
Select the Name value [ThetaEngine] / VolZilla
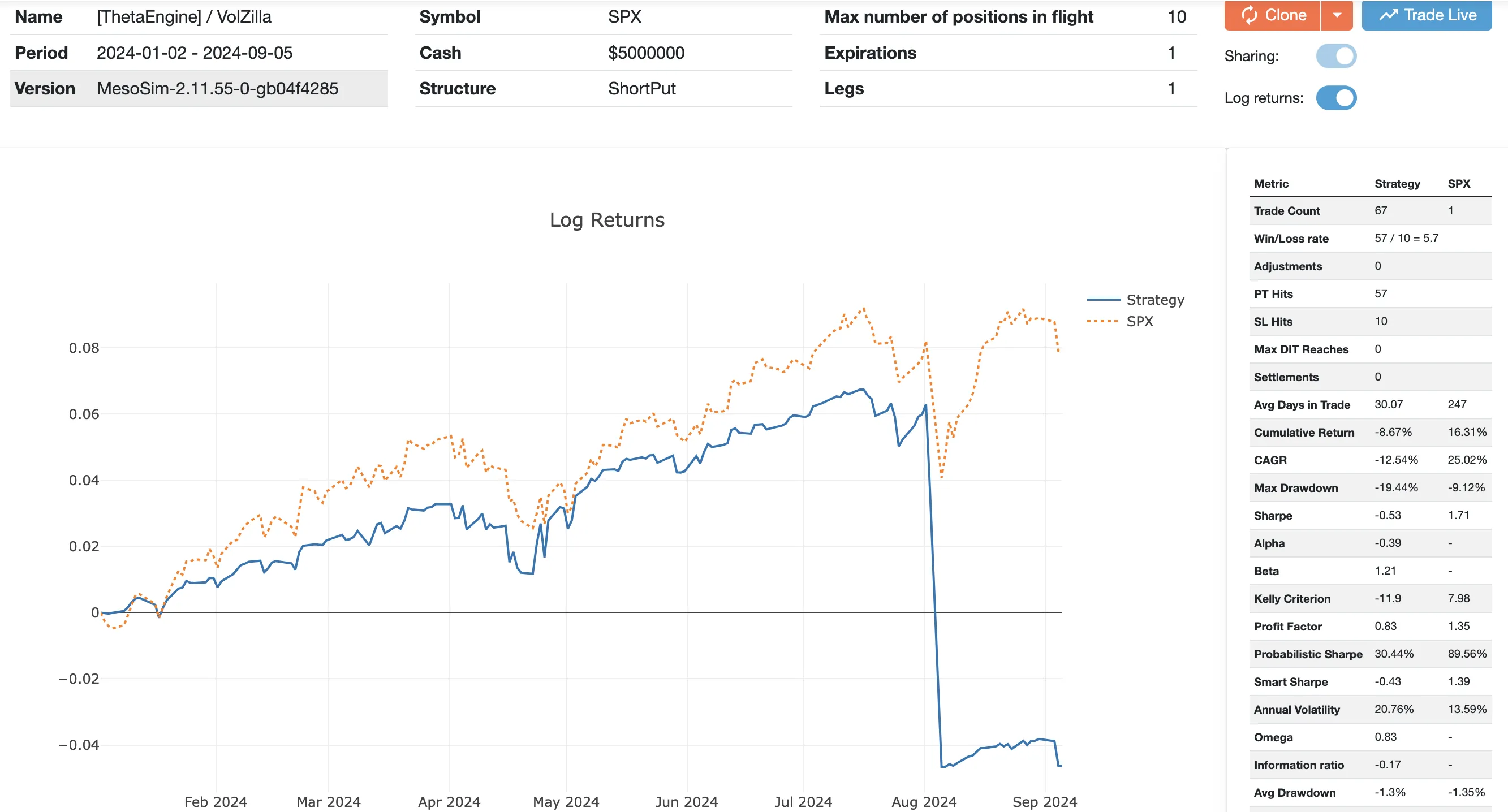click(184, 16)
